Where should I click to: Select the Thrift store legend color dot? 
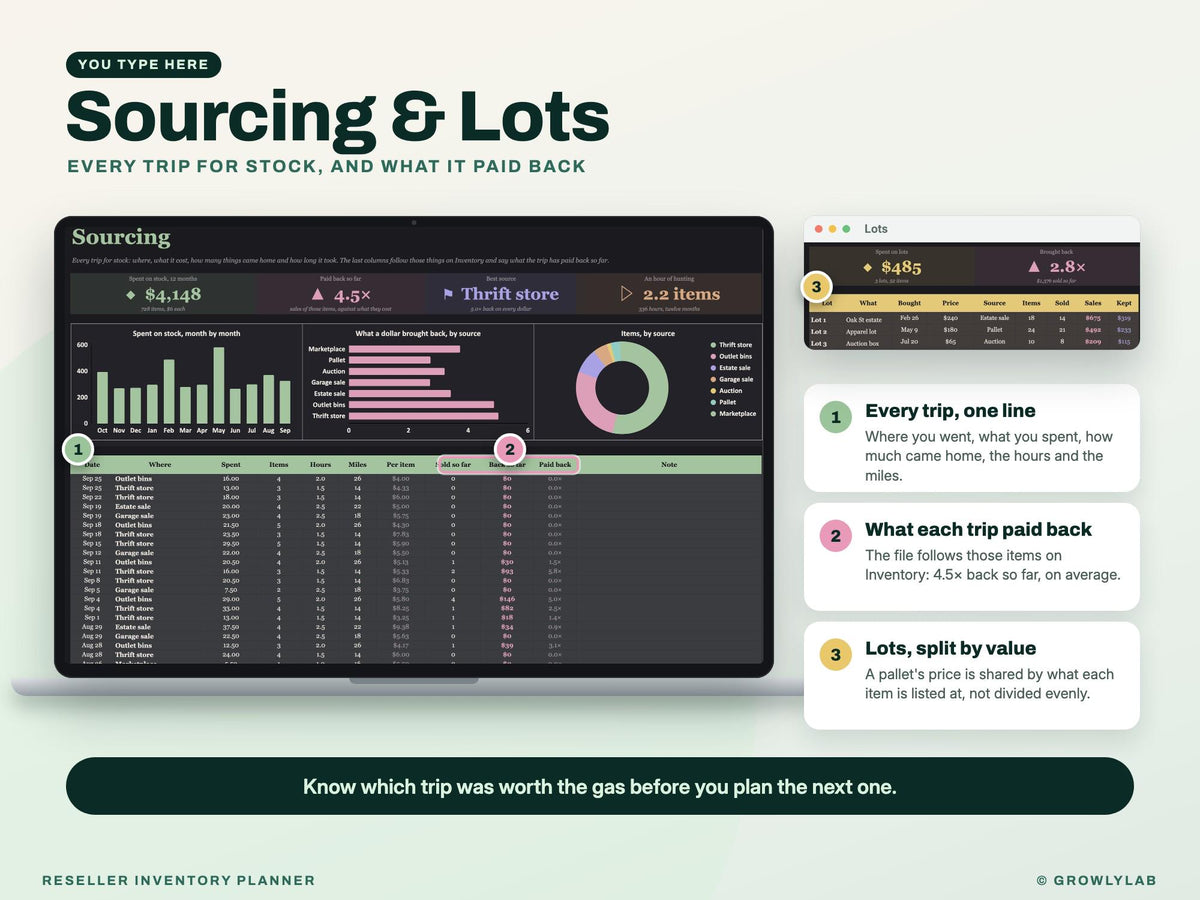click(x=711, y=345)
